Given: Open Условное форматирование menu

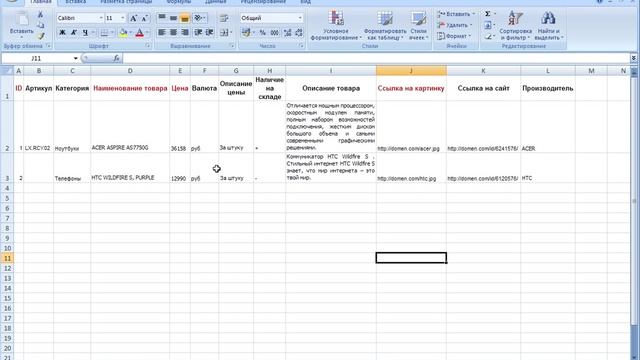Looking at the screenshot, I should (x=336, y=25).
